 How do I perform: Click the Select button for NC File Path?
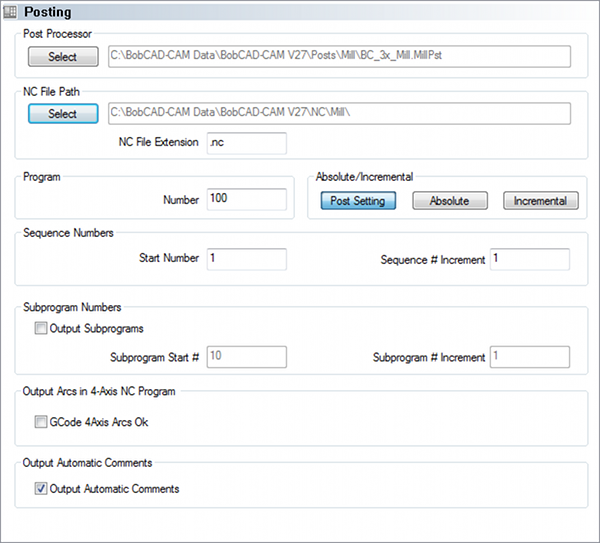click(x=62, y=114)
